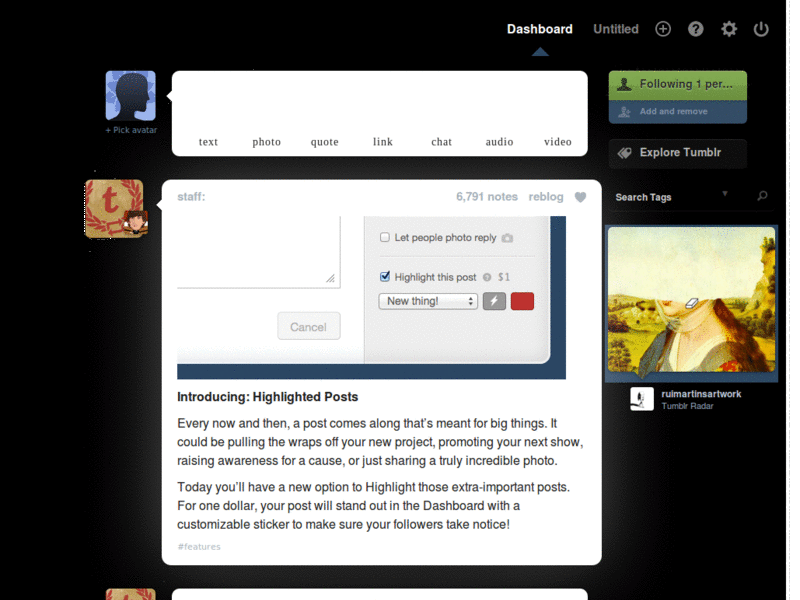Click the Following 1 person button
Image resolution: width=800 pixels, height=600 pixels.
point(678,85)
